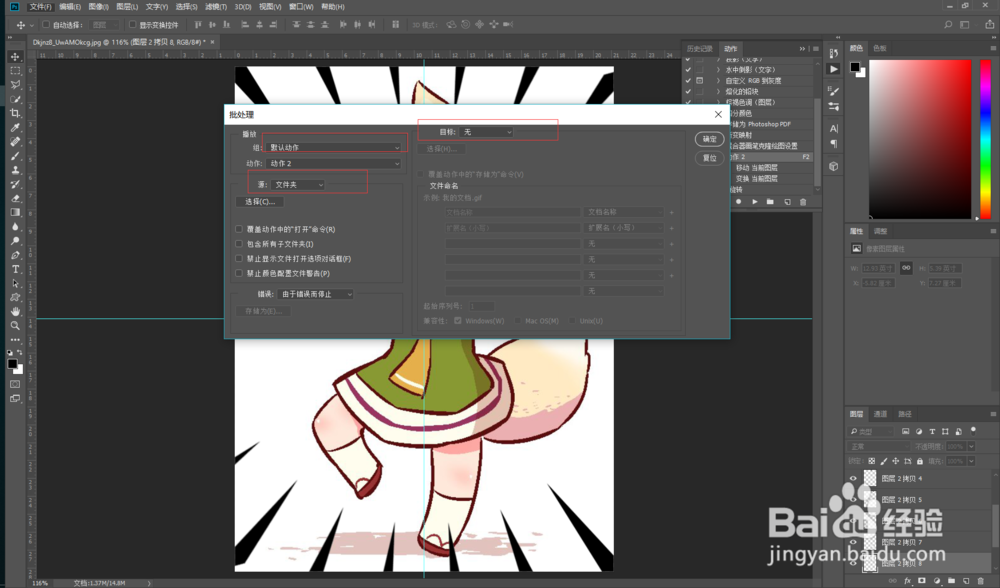1000x588 pixels.
Task: Add a layer mask from Layers panel
Action: (922, 581)
